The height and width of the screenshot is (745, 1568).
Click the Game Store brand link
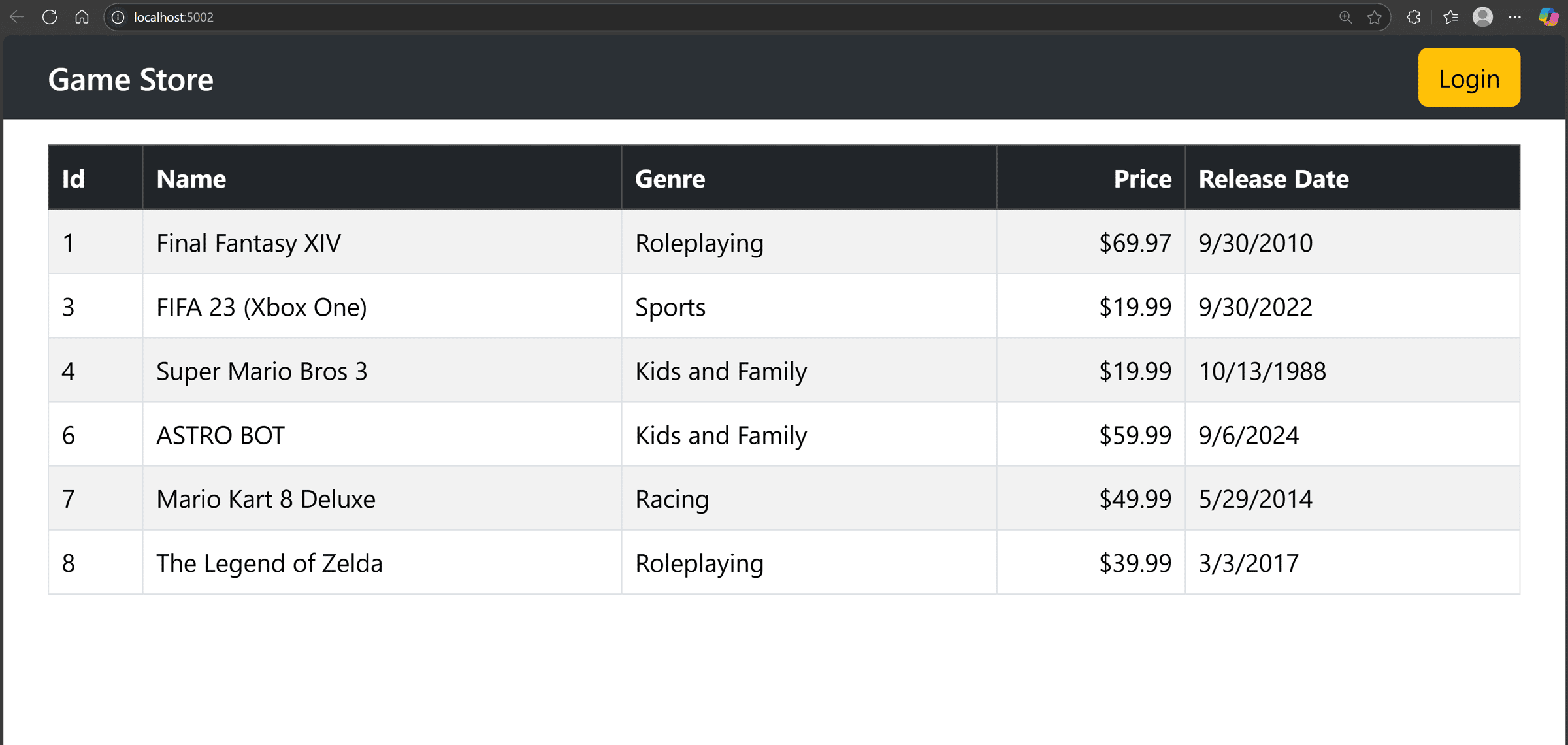(131, 79)
